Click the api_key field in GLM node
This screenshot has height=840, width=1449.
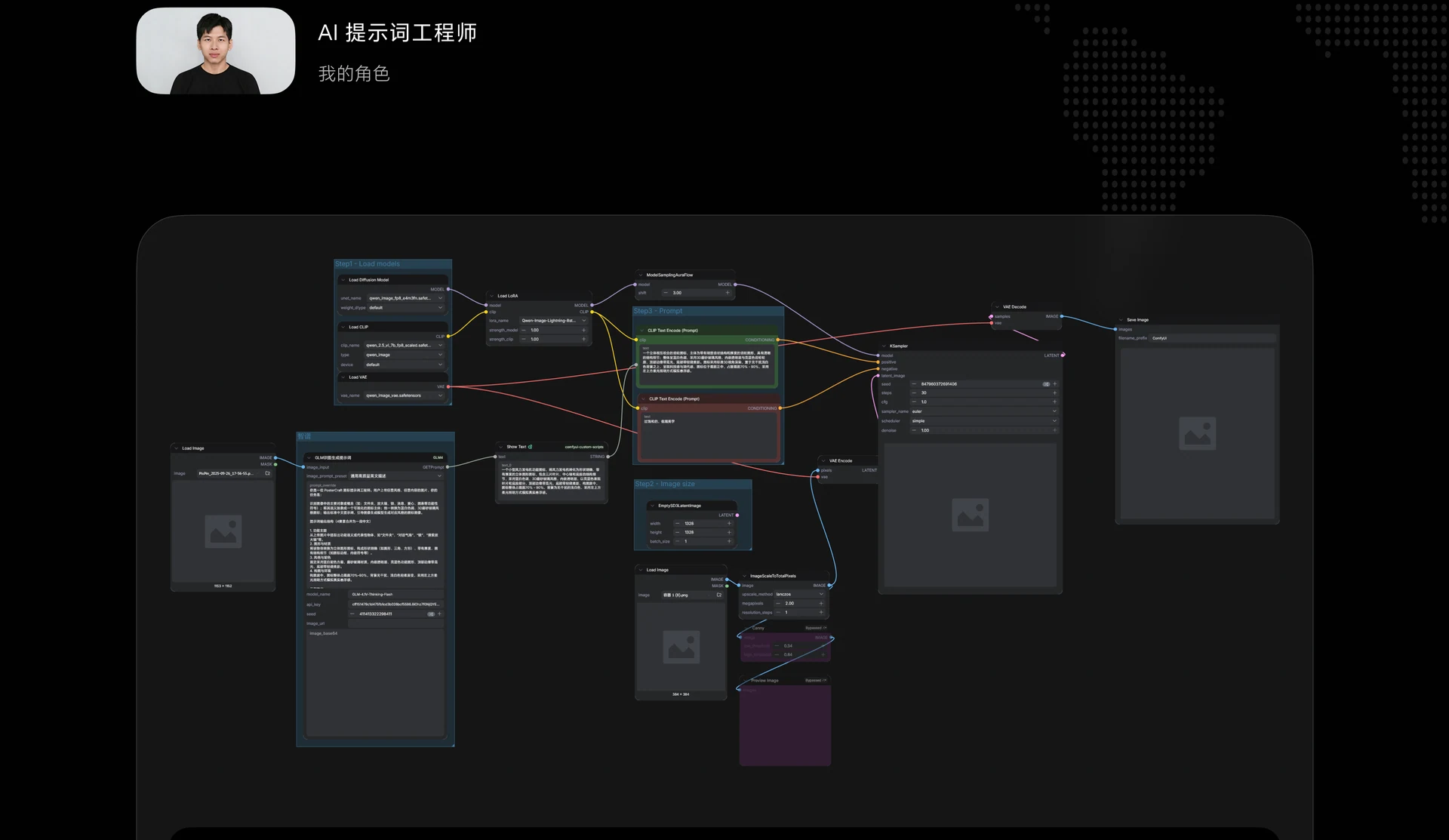click(396, 604)
